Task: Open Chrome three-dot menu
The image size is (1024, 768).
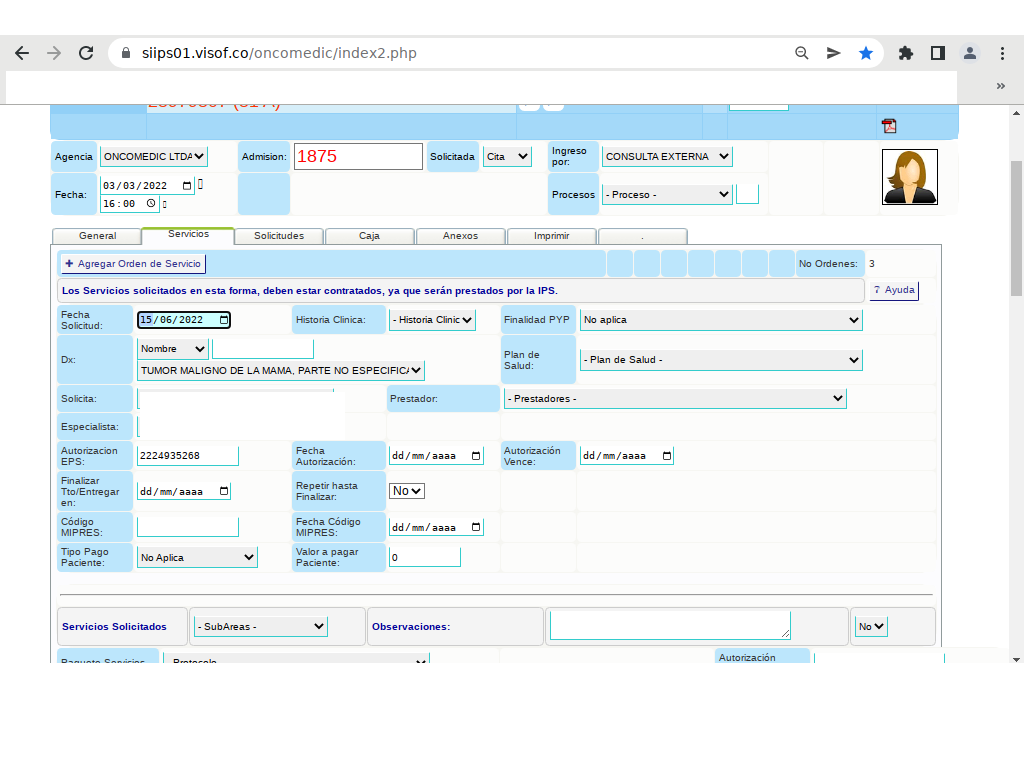Action: click(1002, 53)
